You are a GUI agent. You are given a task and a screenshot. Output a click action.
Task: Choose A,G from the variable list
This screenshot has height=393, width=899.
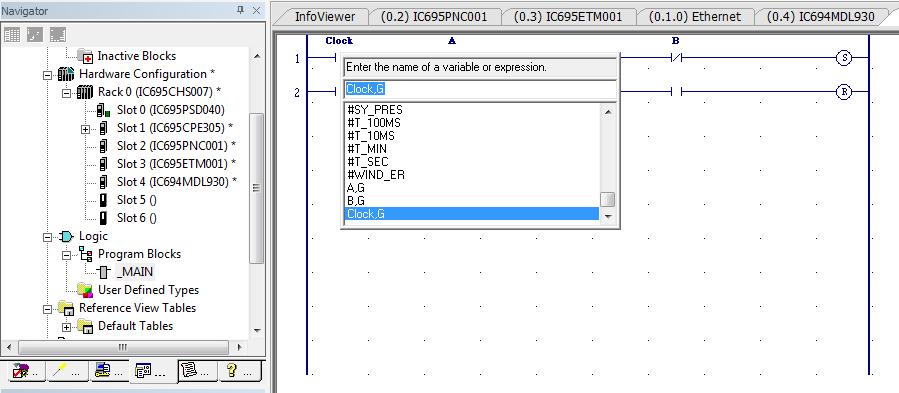(355, 188)
